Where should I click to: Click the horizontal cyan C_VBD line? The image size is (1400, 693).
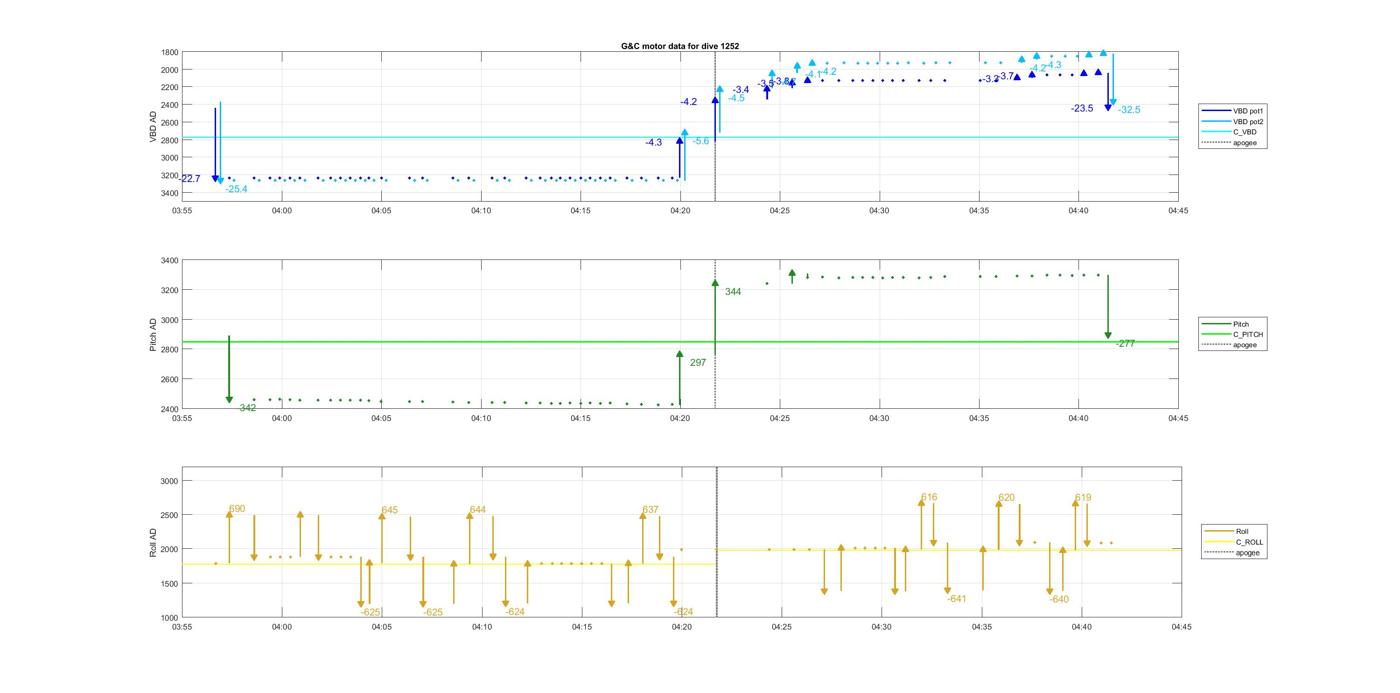click(x=680, y=138)
